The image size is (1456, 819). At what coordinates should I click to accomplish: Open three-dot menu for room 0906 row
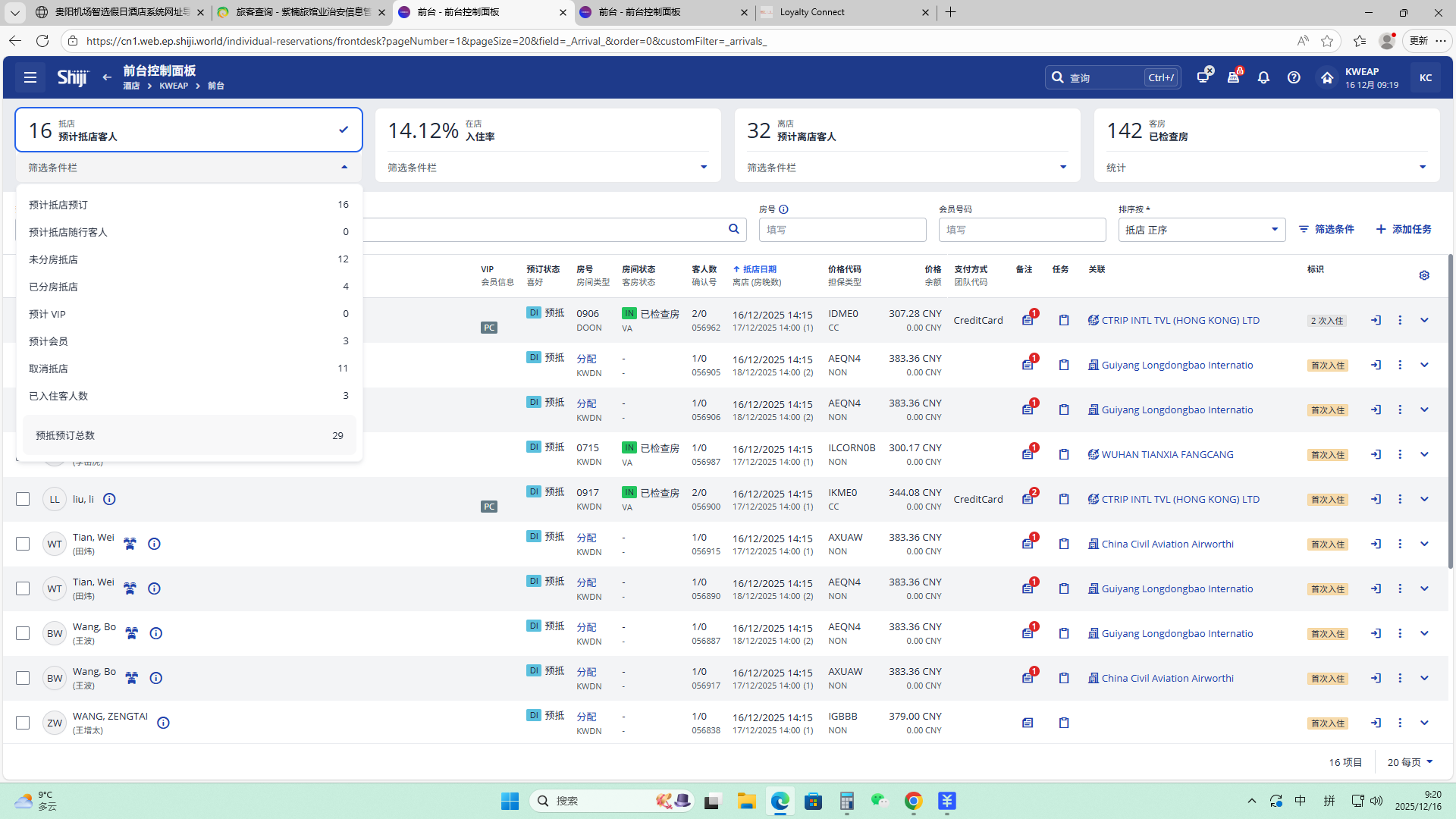click(1400, 320)
